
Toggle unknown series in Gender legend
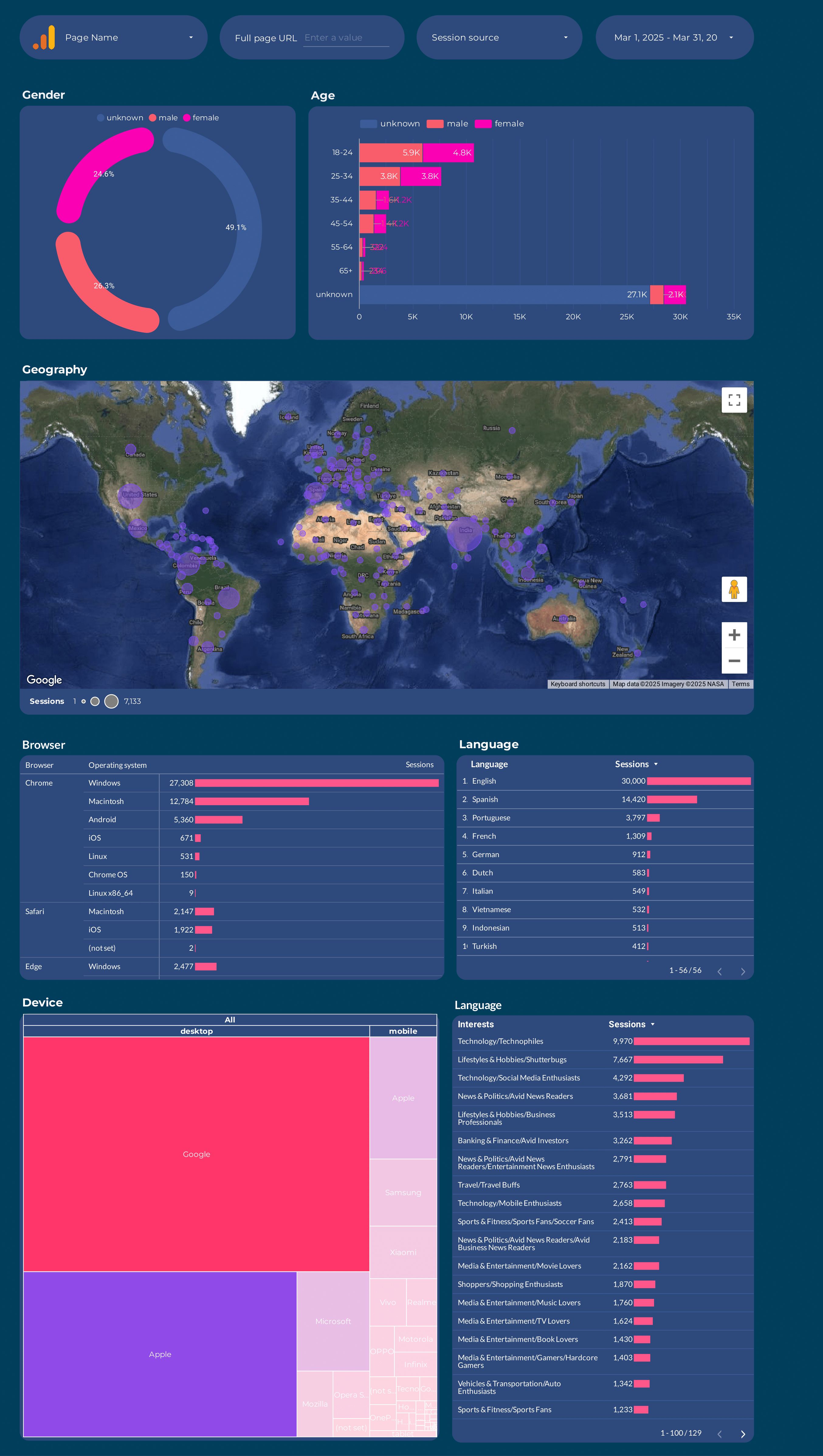pyautogui.click(x=120, y=118)
